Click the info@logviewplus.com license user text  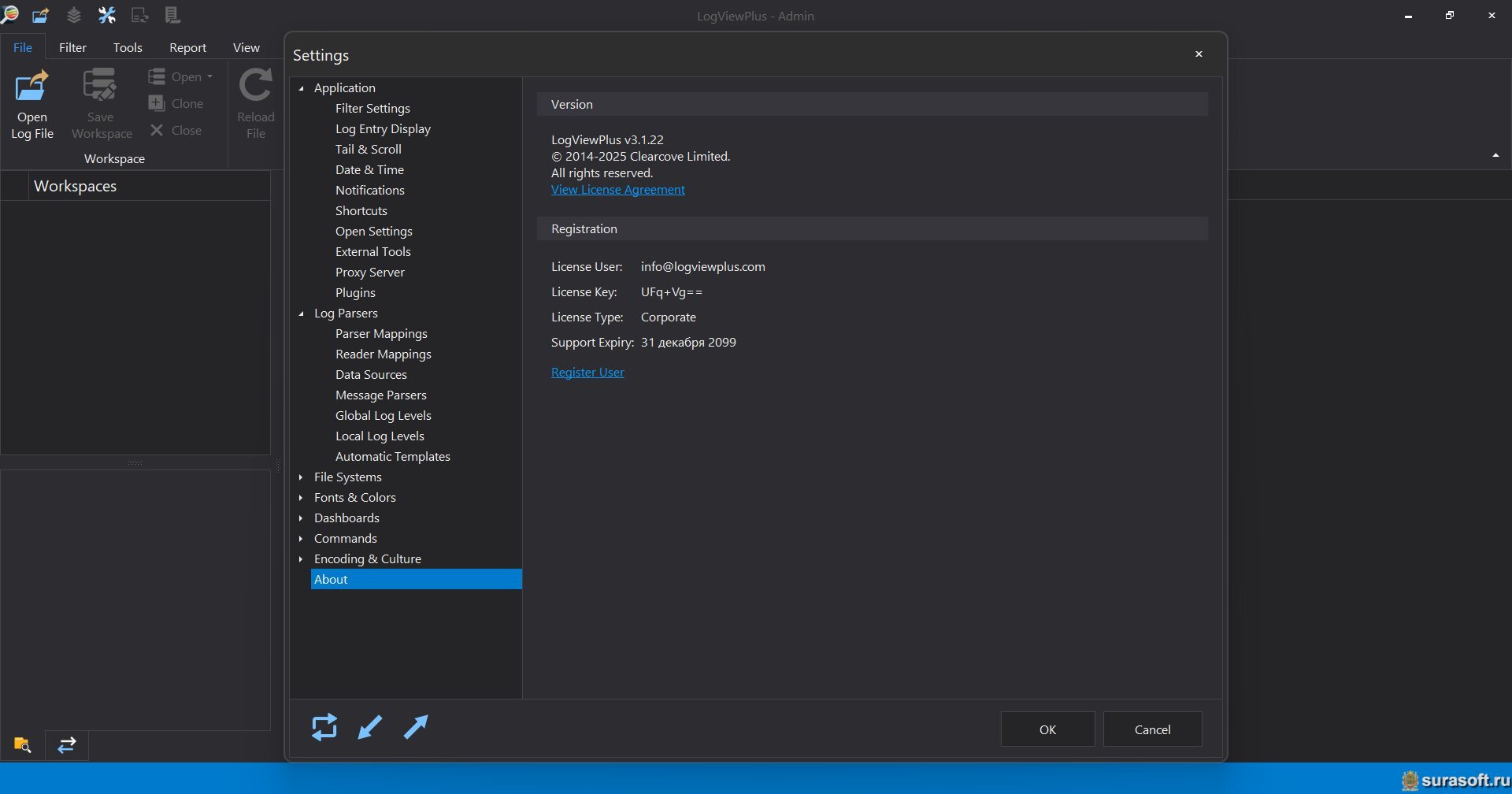coord(702,267)
